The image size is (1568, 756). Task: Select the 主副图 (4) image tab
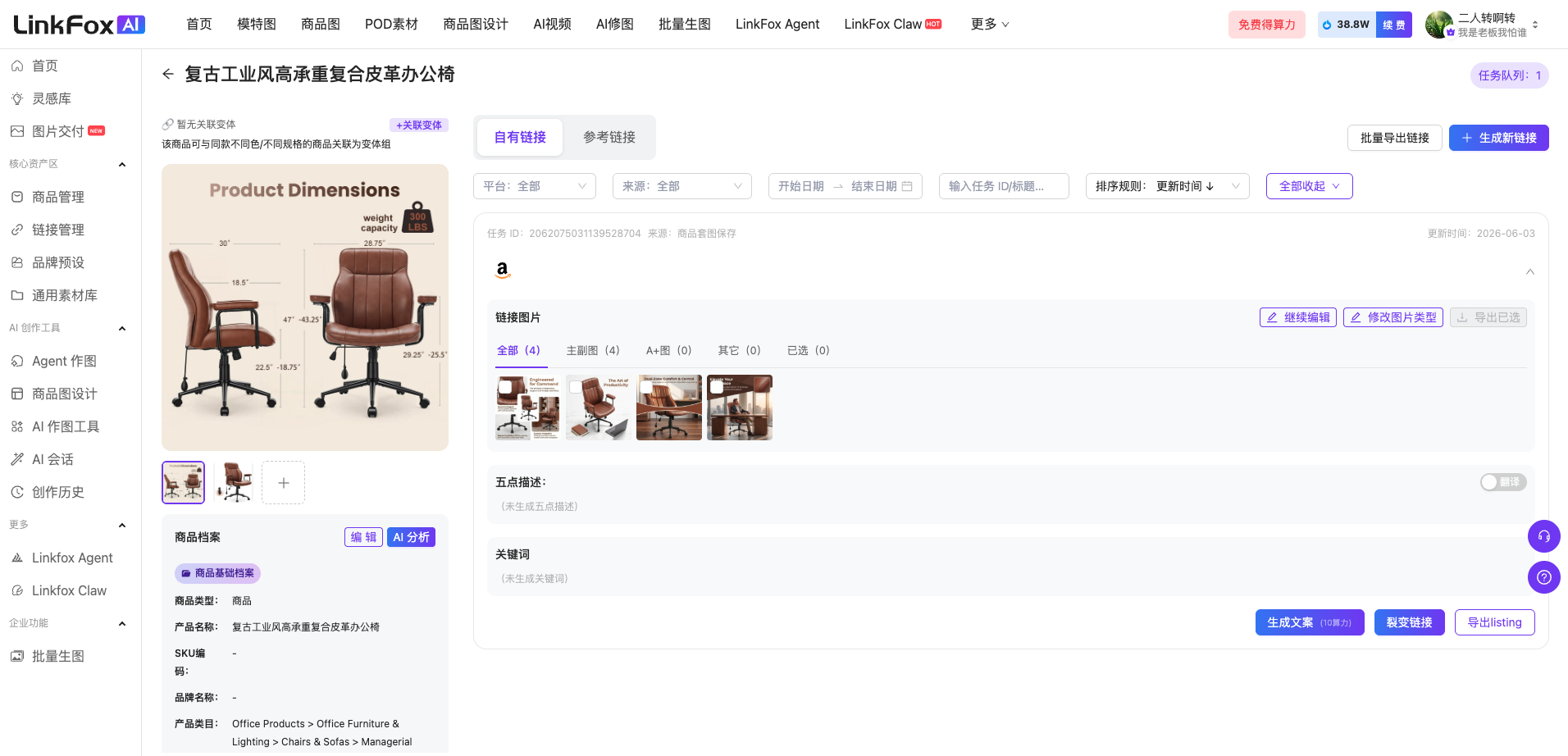pos(593,350)
